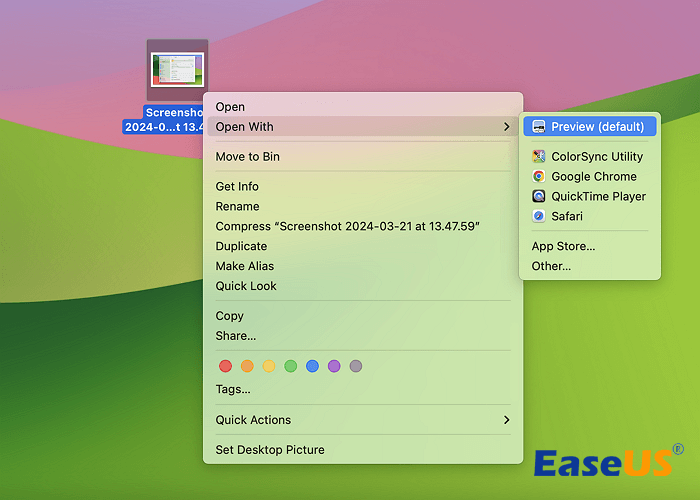Click the Preview app icon in submenu
This screenshot has height=500, width=700.
pos(539,127)
